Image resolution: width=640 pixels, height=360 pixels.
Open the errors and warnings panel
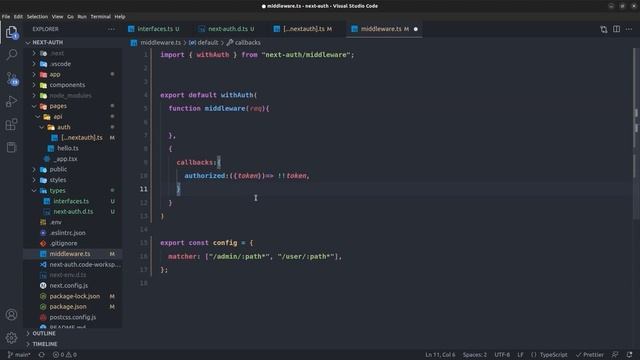(x=65, y=355)
